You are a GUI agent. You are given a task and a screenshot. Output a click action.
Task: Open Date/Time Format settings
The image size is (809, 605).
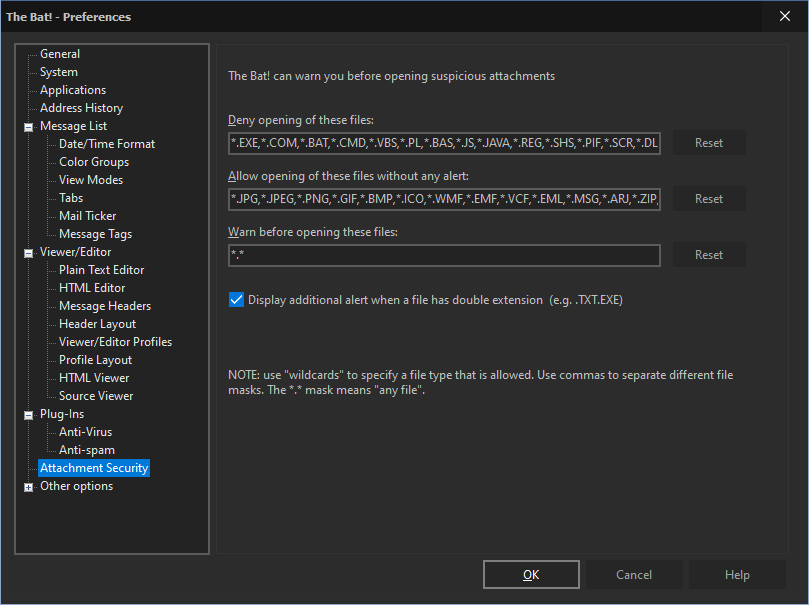click(x=107, y=144)
